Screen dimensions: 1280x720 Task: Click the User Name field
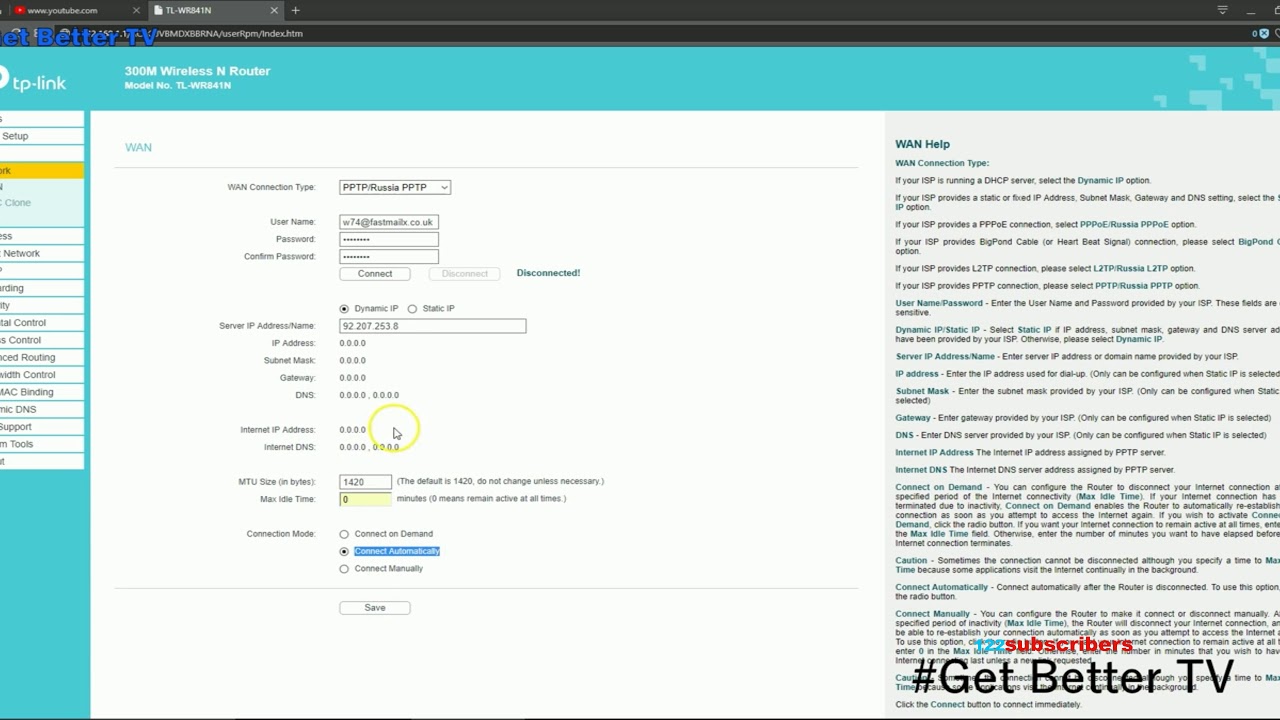(x=388, y=222)
